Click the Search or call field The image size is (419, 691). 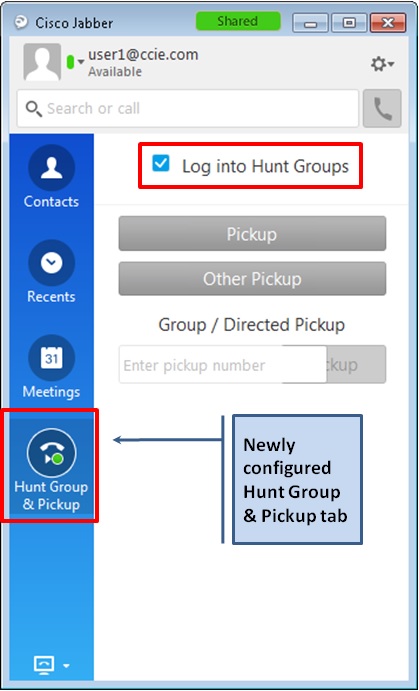(x=188, y=108)
